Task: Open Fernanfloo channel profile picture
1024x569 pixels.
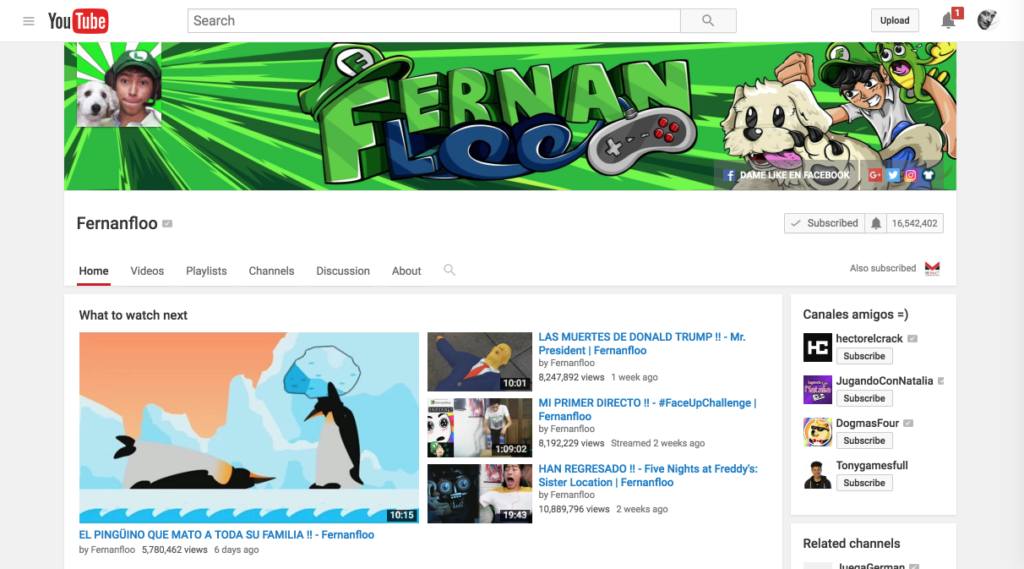Action: pos(119,85)
